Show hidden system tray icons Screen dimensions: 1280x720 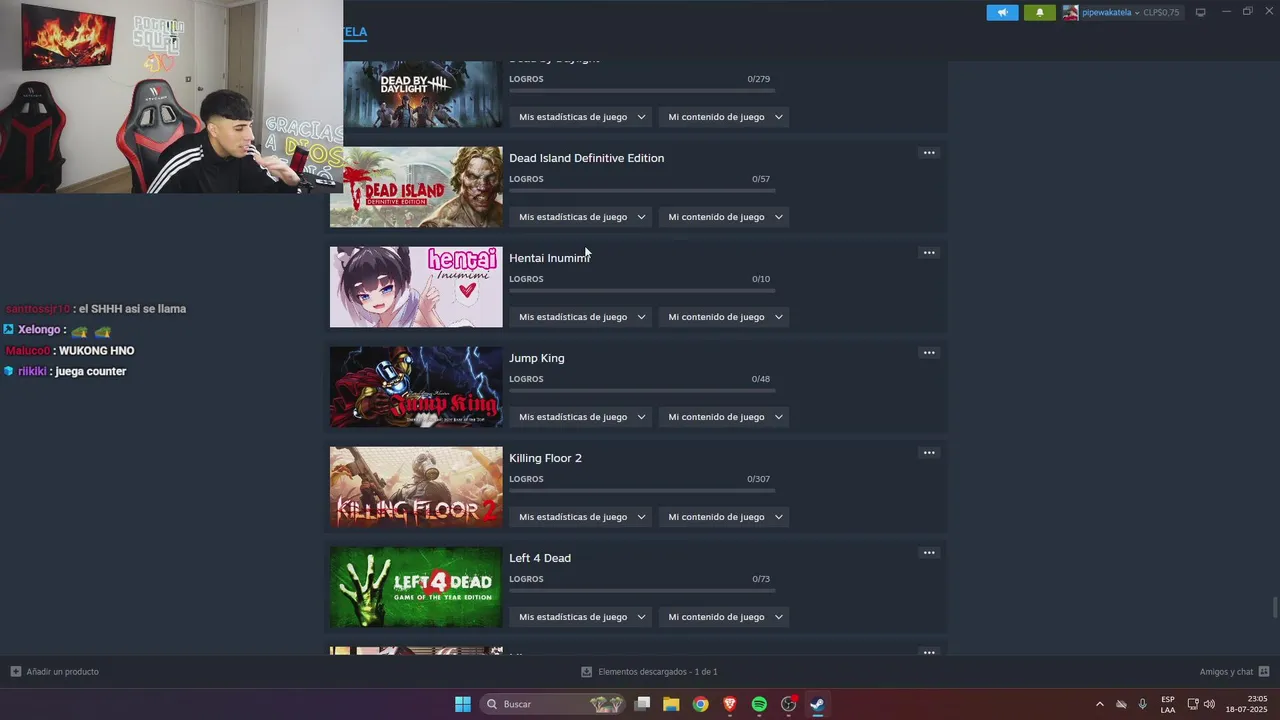pyautogui.click(x=1100, y=704)
